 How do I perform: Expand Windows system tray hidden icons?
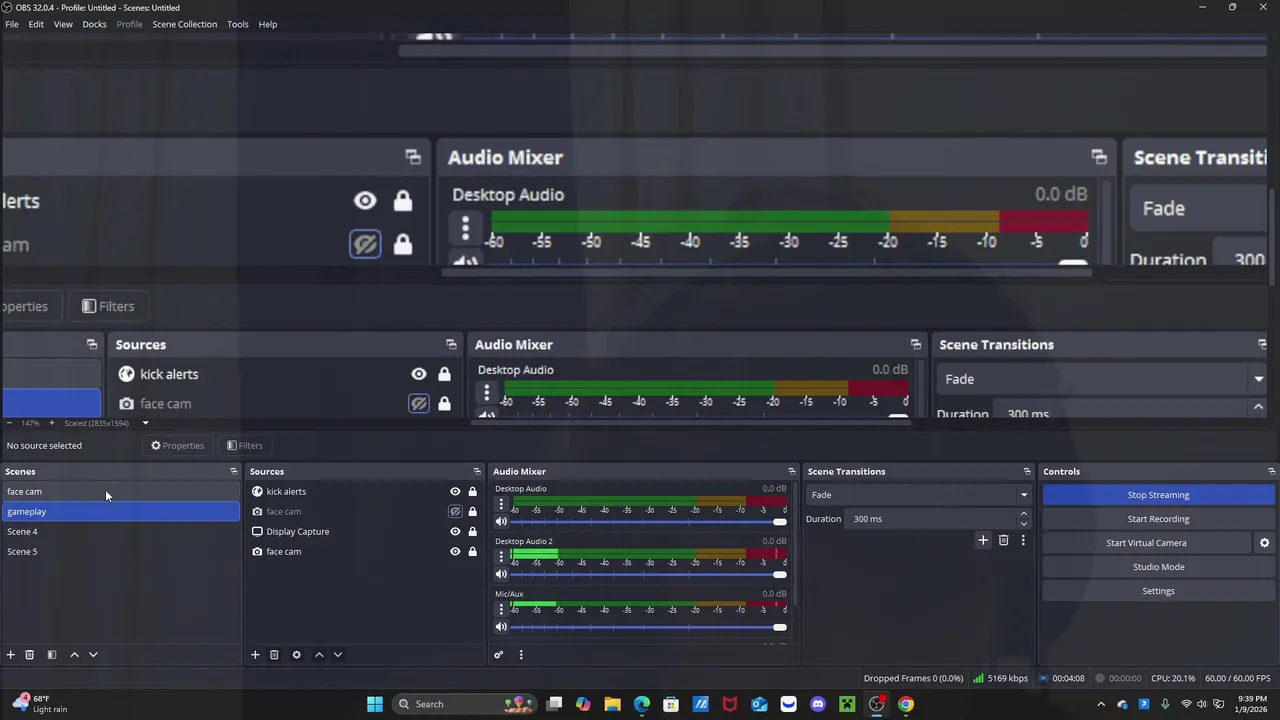pyautogui.click(x=1101, y=704)
